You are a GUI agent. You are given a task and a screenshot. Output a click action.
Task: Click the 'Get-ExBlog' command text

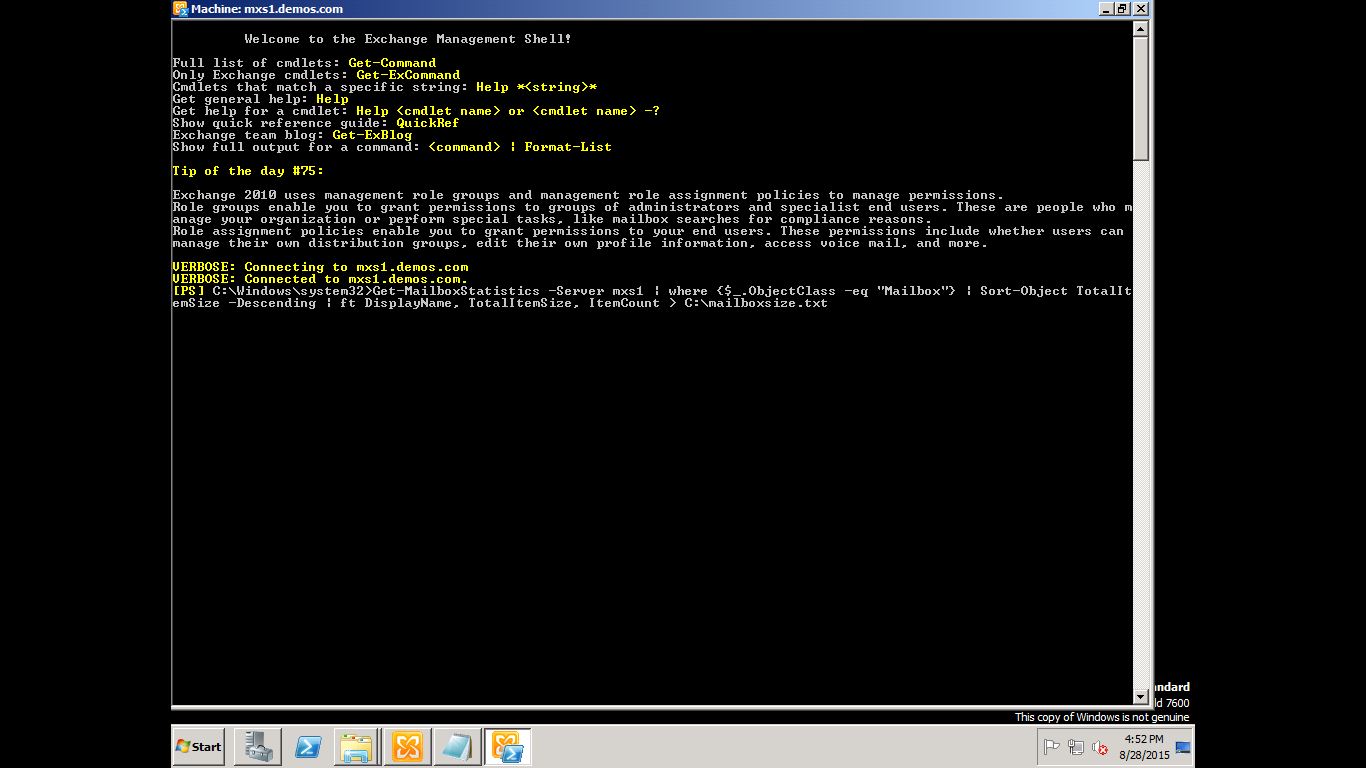pos(372,135)
